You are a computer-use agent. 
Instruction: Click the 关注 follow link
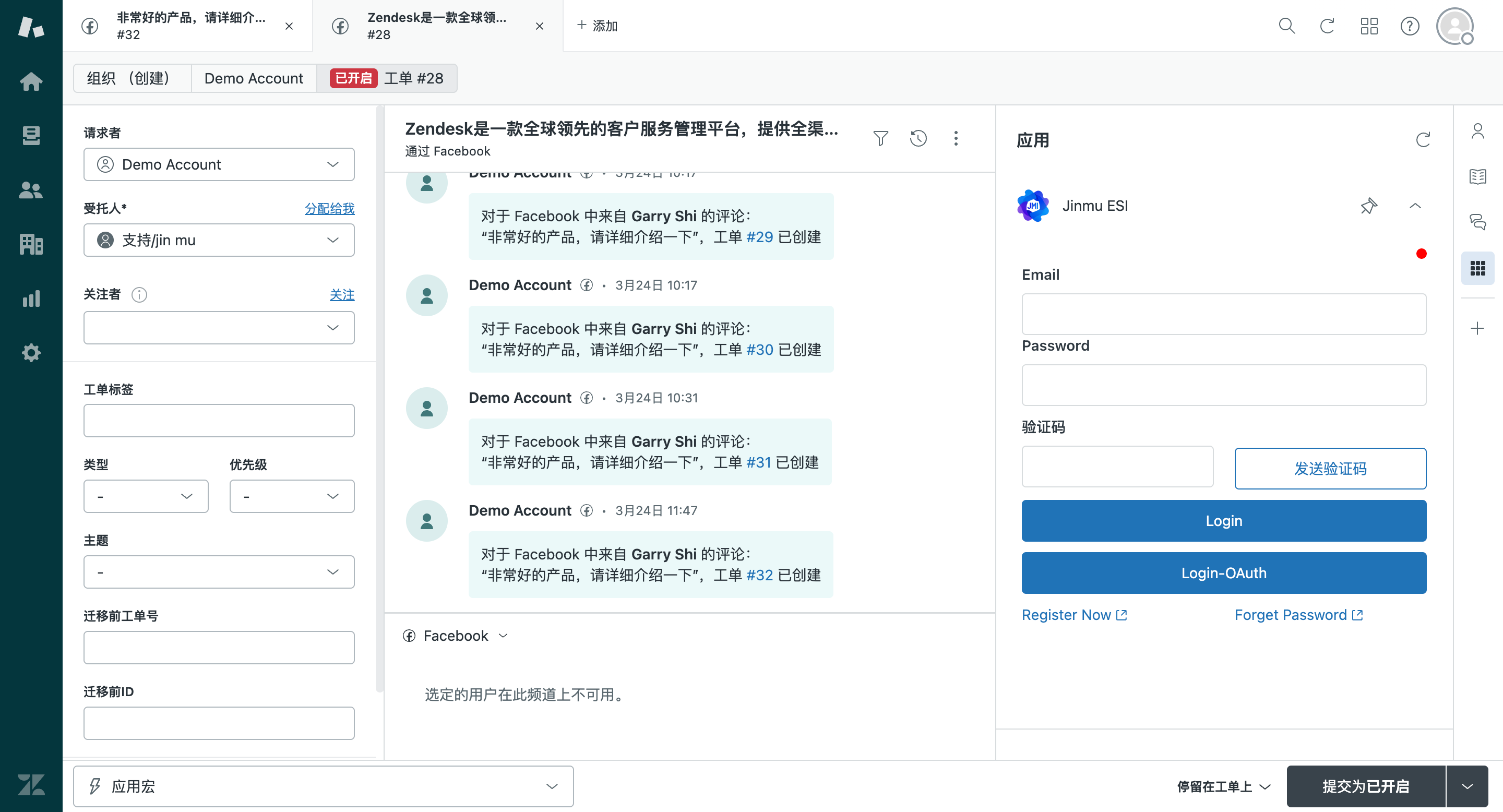(x=342, y=294)
